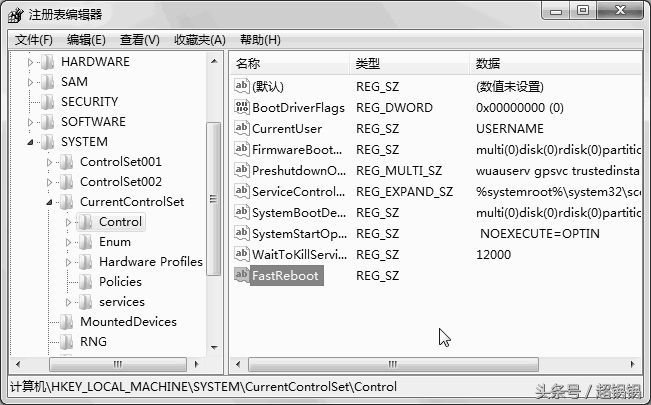The height and width of the screenshot is (405, 651).
Task: Click the FastReboot value icon
Action: [x=242, y=275]
